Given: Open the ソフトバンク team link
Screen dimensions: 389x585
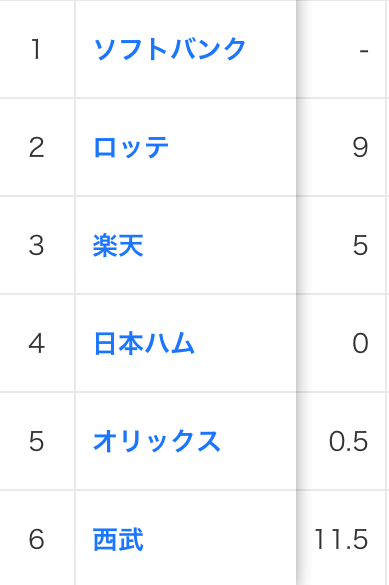Looking at the screenshot, I should [x=169, y=49].
